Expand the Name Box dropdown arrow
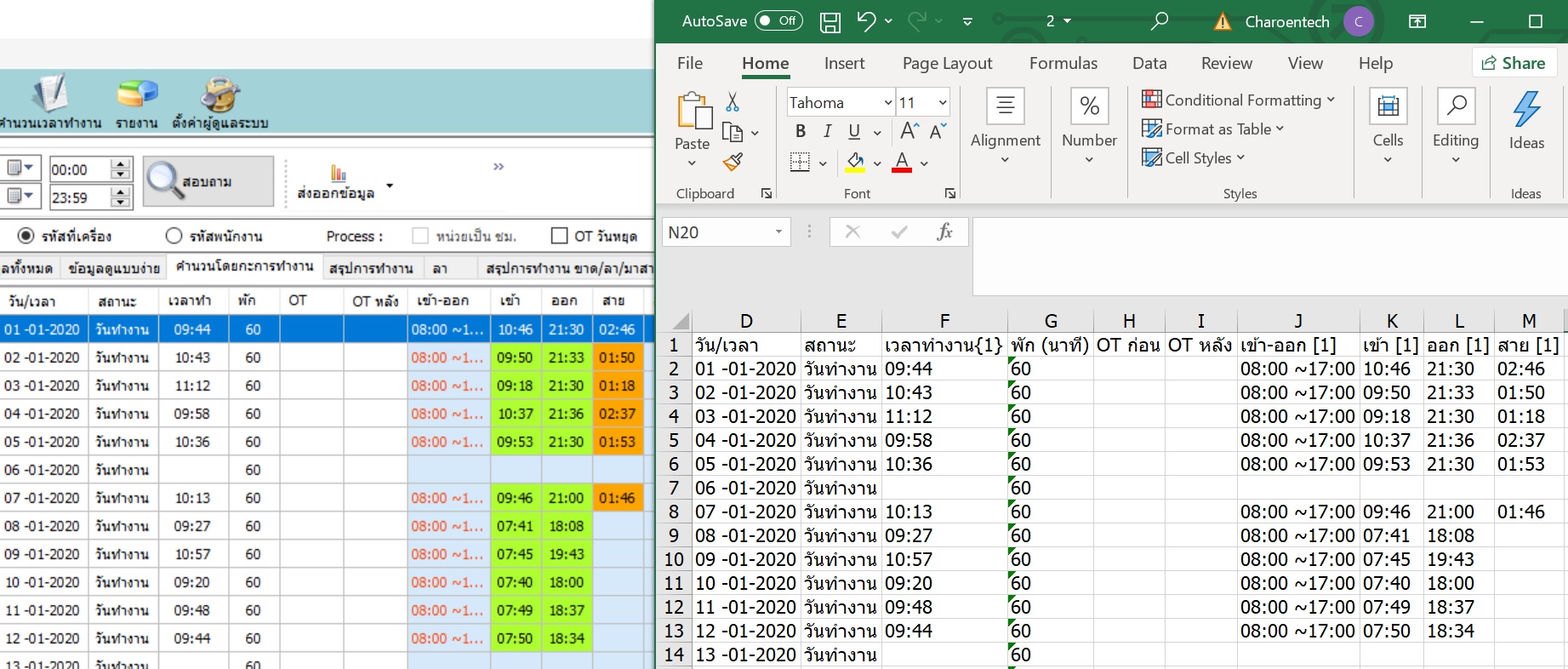This screenshot has height=669, width=1568. [x=778, y=232]
